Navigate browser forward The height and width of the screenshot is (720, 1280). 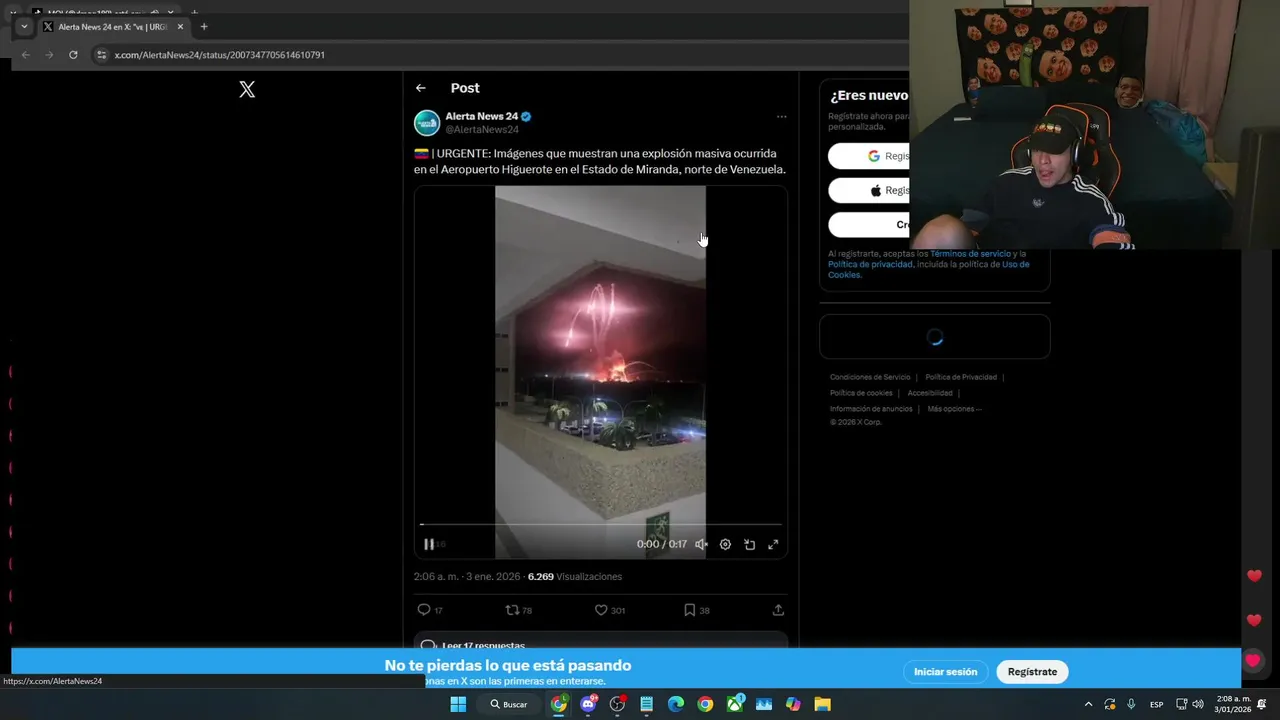[49, 55]
